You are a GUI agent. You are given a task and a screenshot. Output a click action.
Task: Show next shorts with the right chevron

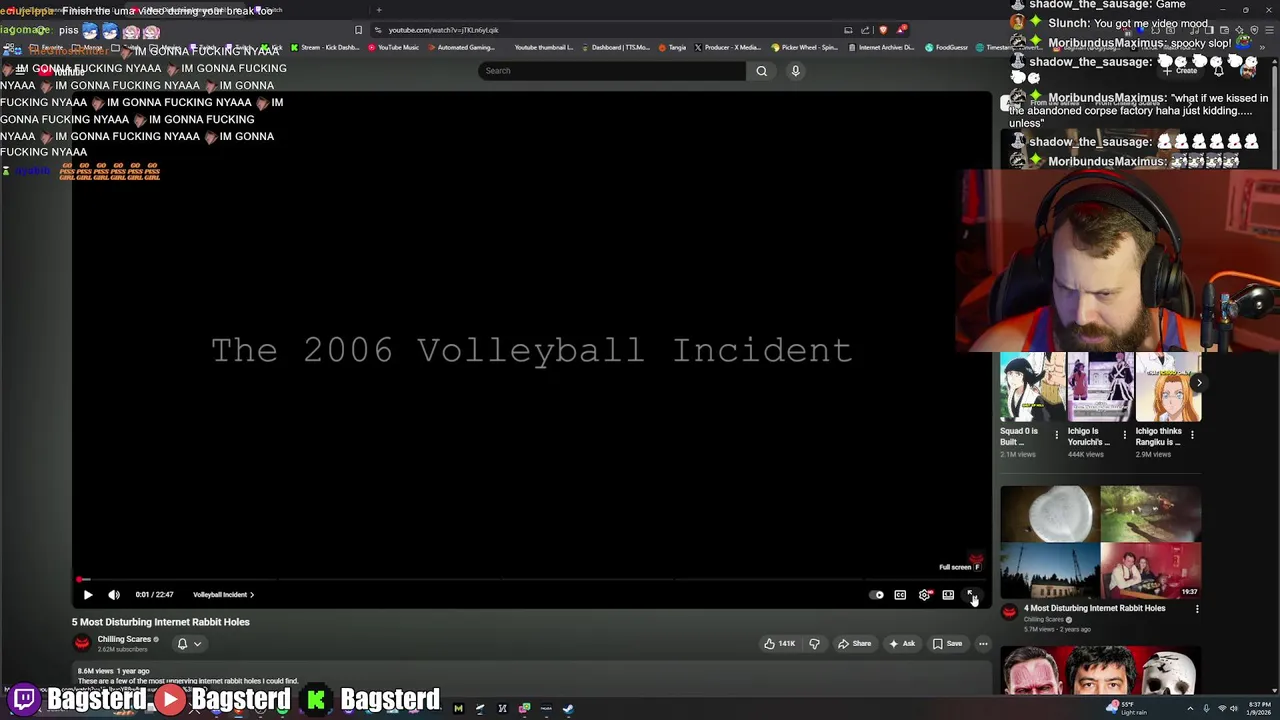click(x=1199, y=383)
